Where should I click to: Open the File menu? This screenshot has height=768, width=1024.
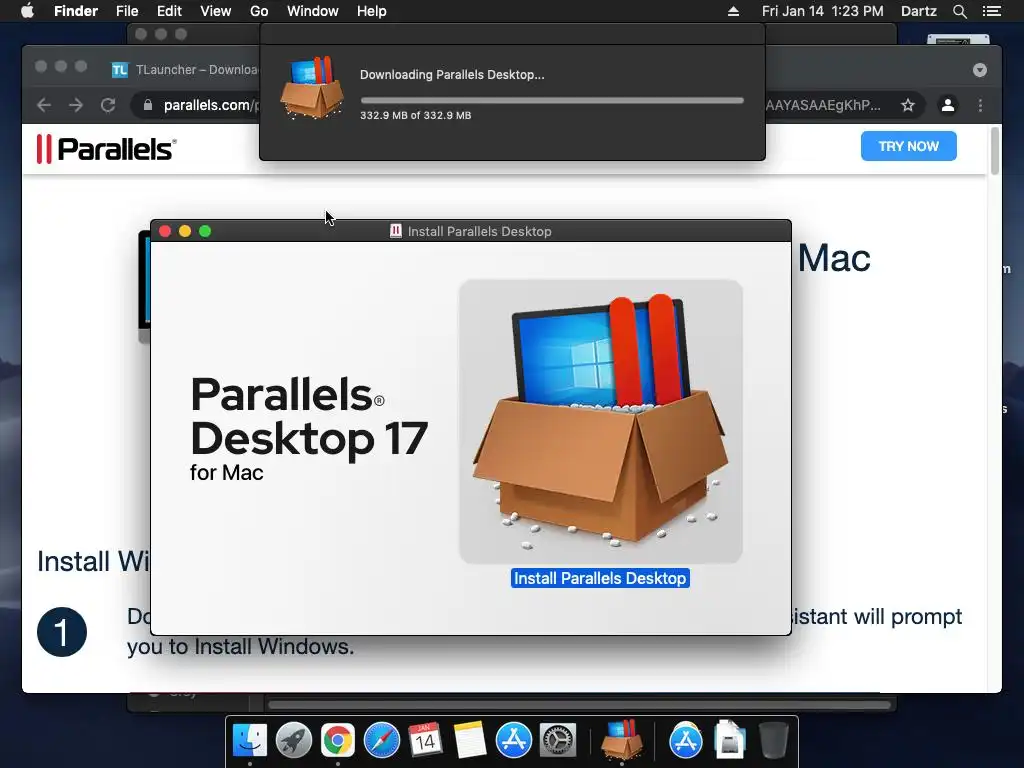point(127,11)
